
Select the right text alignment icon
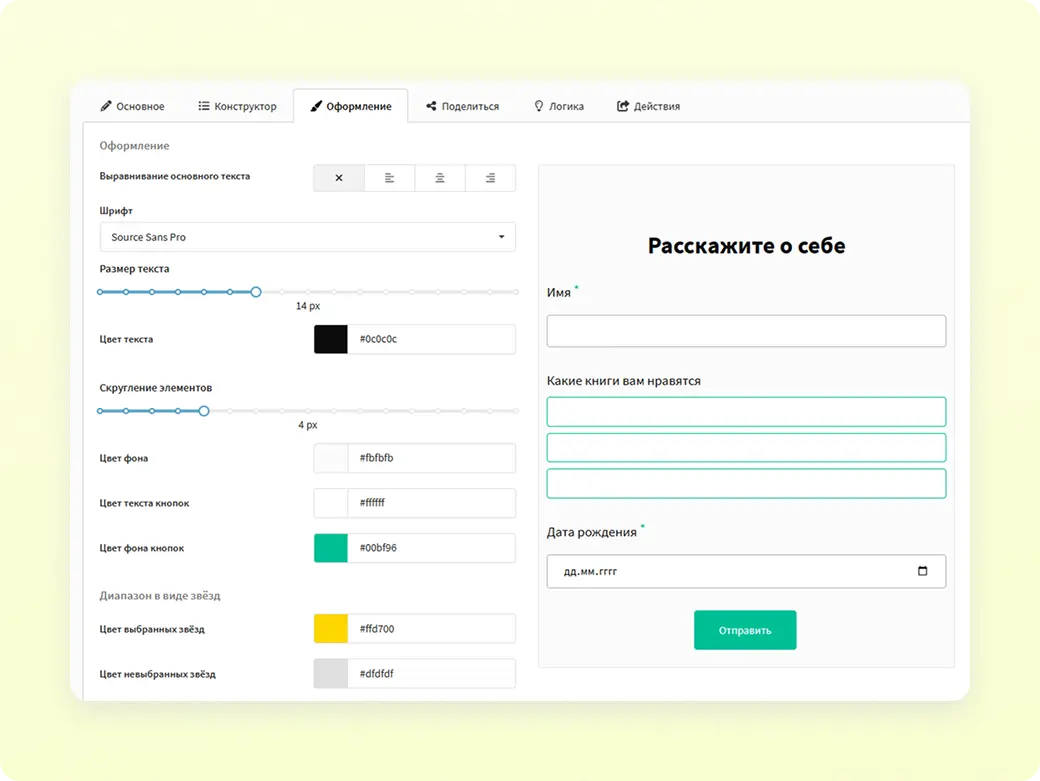tap(490, 178)
